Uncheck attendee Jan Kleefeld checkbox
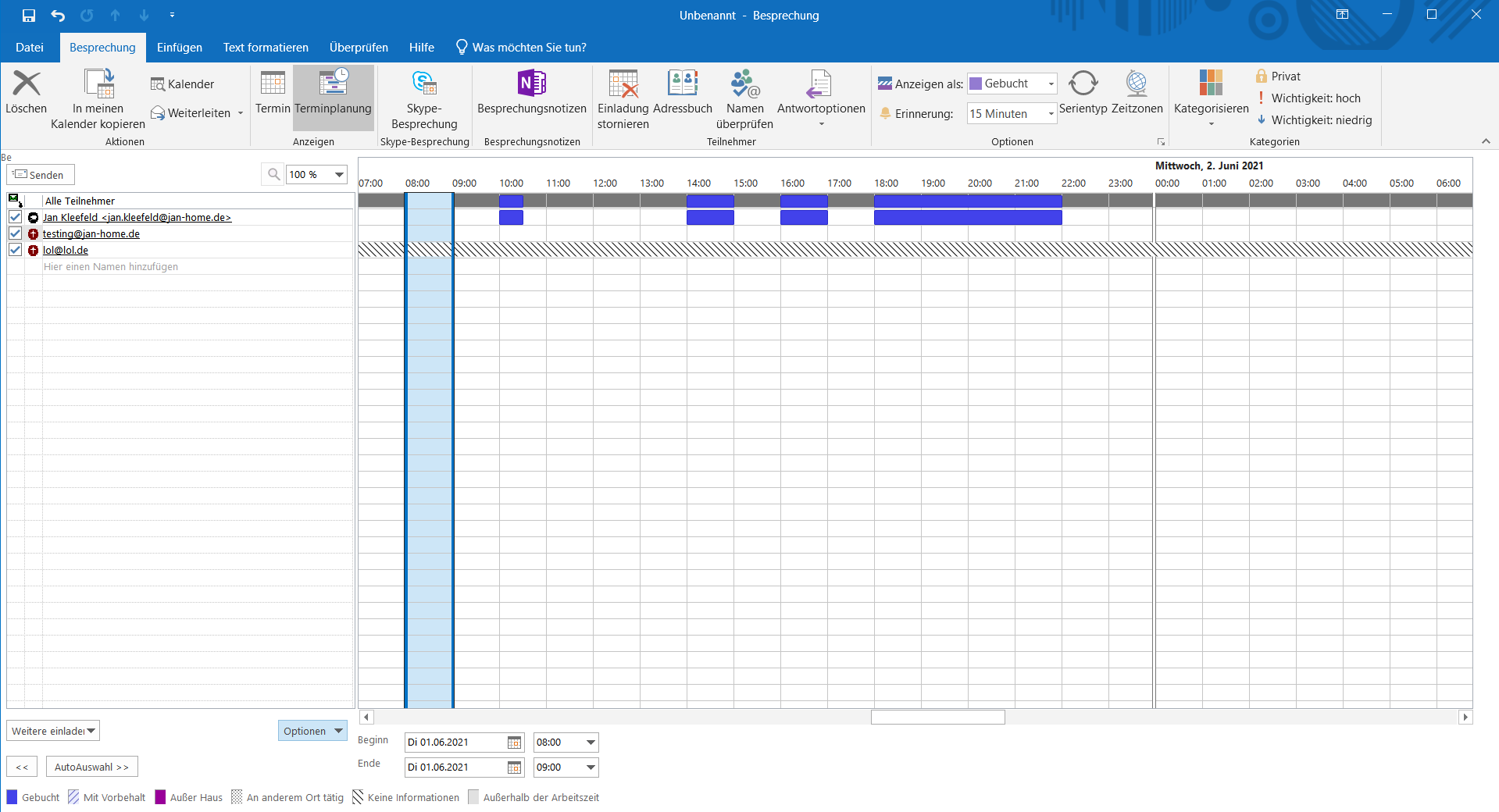 (15, 217)
